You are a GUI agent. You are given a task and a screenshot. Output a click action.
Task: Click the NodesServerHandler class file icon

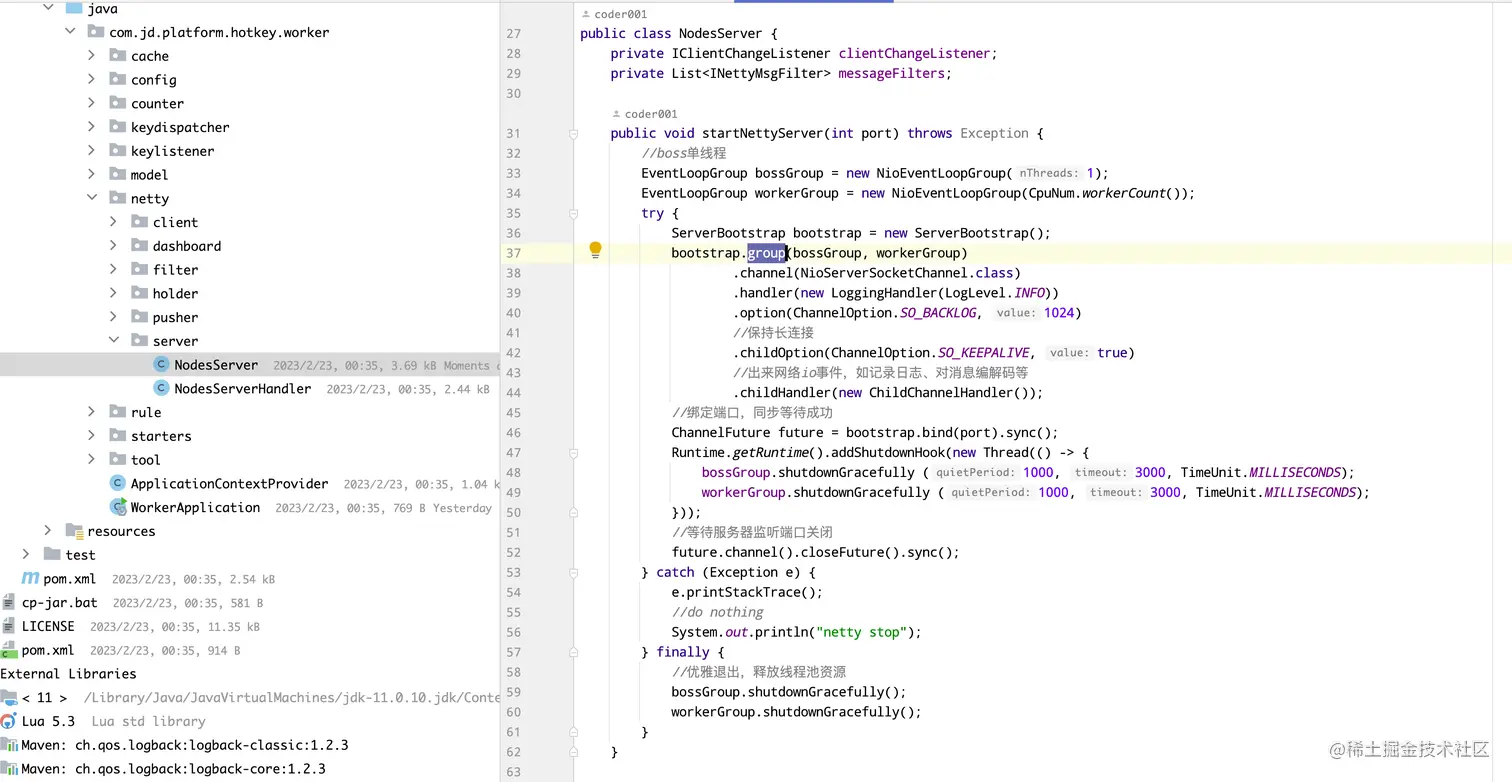pyautogui.click(x=161, y=389)
